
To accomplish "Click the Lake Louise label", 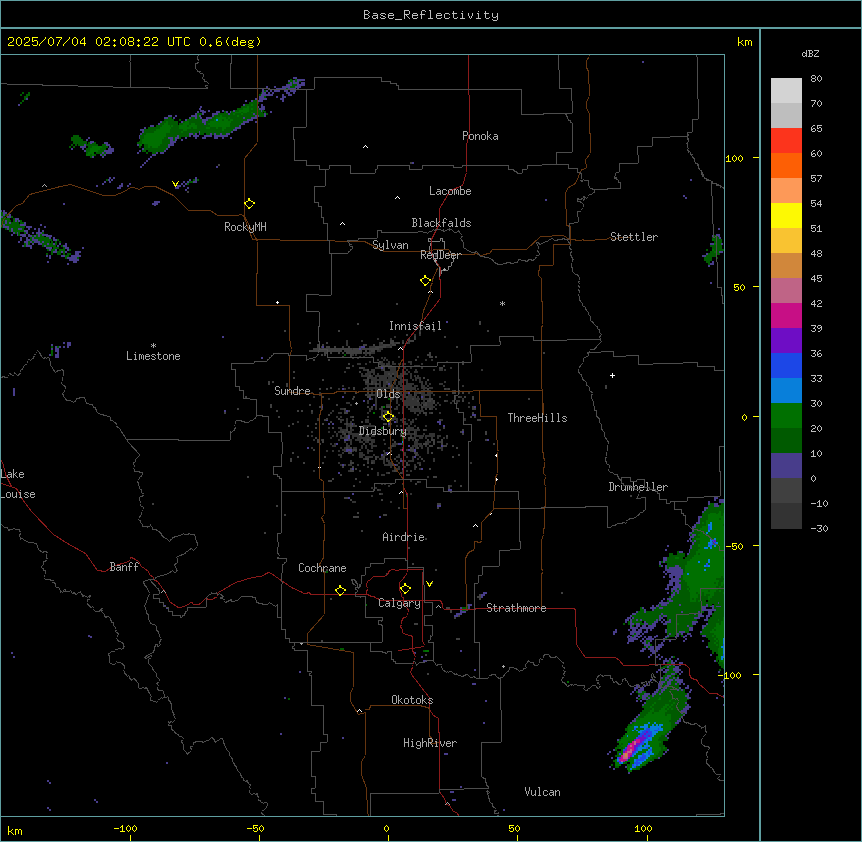I will pos(18,484).
